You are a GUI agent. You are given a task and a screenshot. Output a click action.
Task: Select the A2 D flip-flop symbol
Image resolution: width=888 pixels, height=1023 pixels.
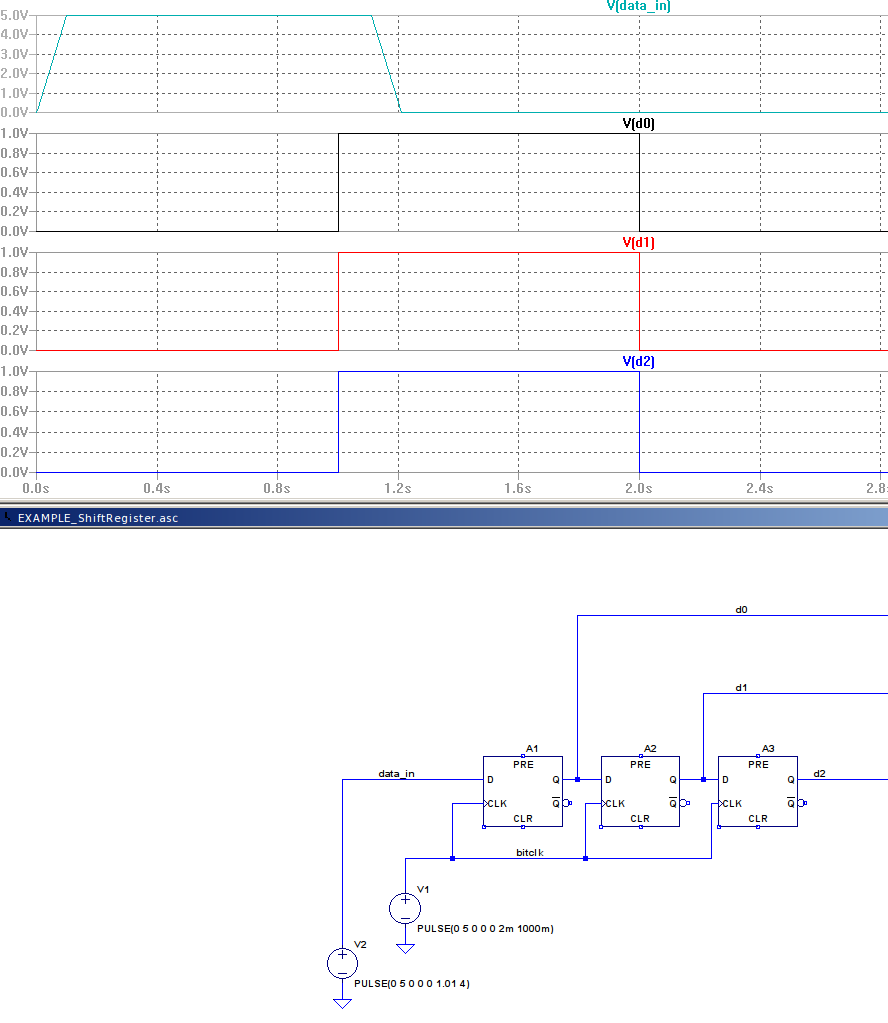click(x=639, y=790)
